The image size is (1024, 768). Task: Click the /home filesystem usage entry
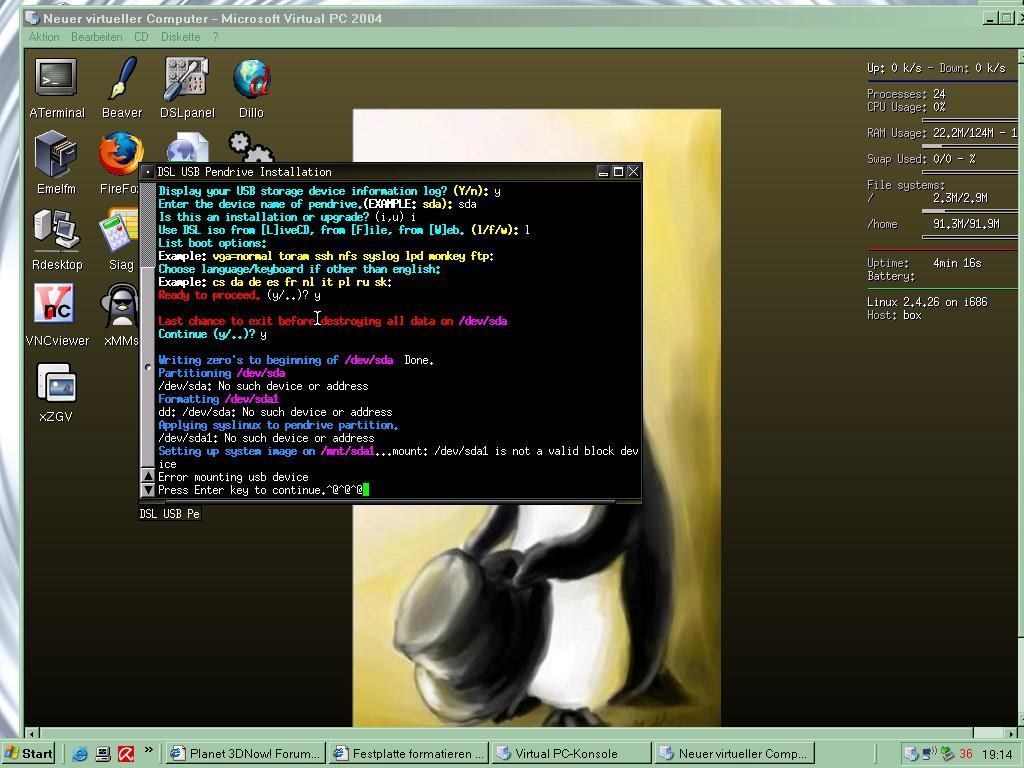(933, 224)
